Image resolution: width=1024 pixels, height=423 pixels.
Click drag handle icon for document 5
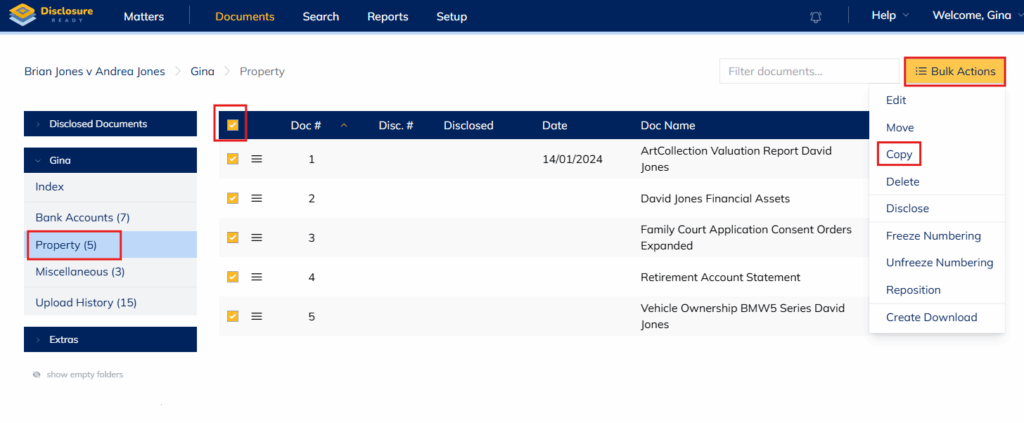(x=257, y=316)
